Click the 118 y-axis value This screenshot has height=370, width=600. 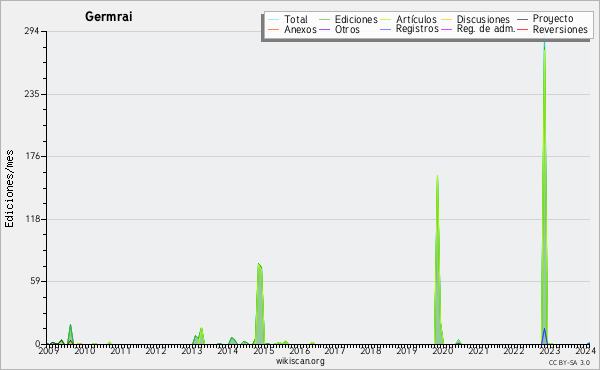click(32, 219)
